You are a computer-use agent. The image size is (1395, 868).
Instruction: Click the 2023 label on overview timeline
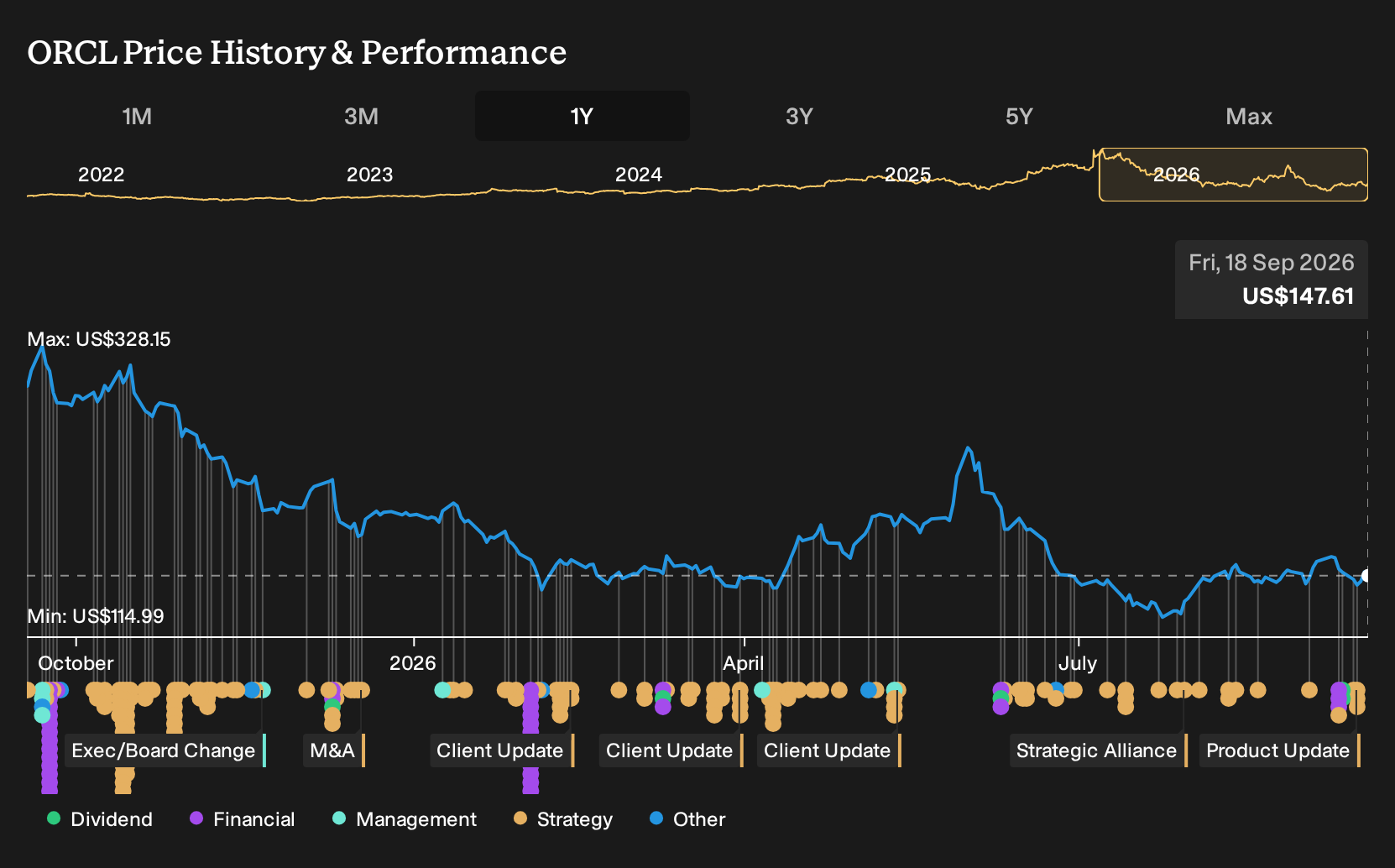tap(369, 175)
